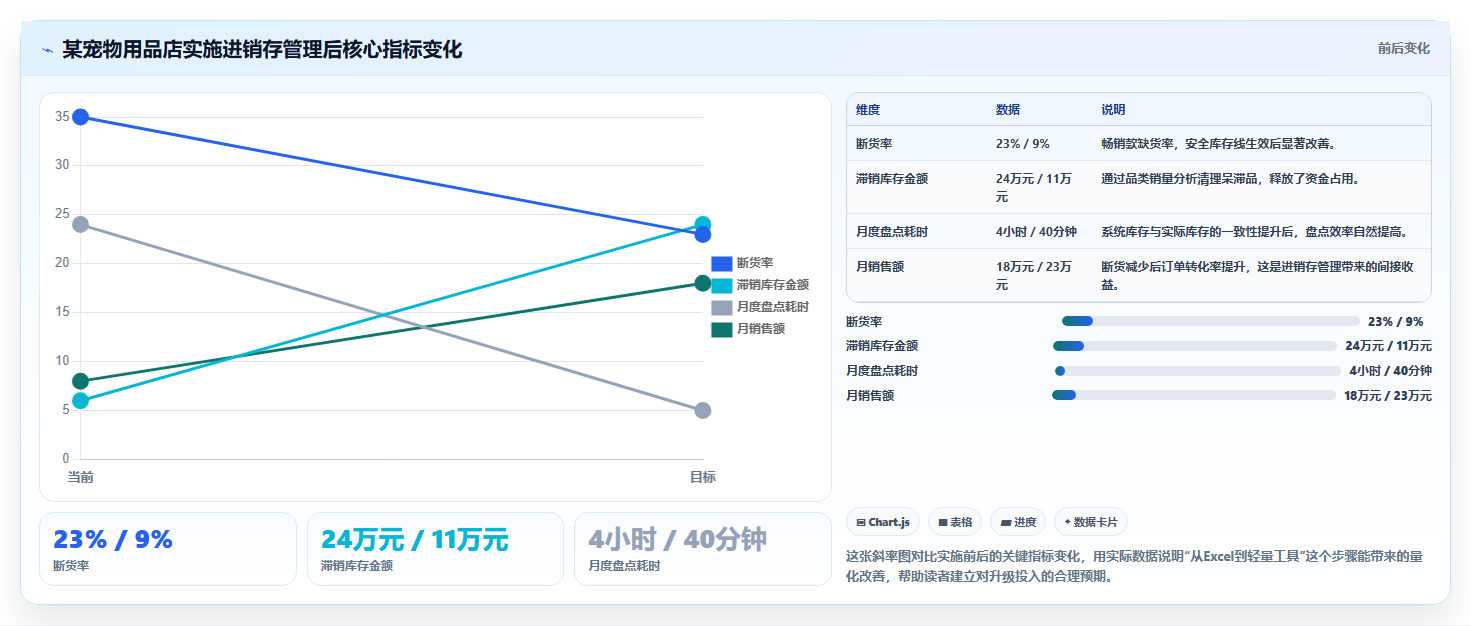
Task: Click the 月度盘点耗时 table row label
Action: click(892, 232)
